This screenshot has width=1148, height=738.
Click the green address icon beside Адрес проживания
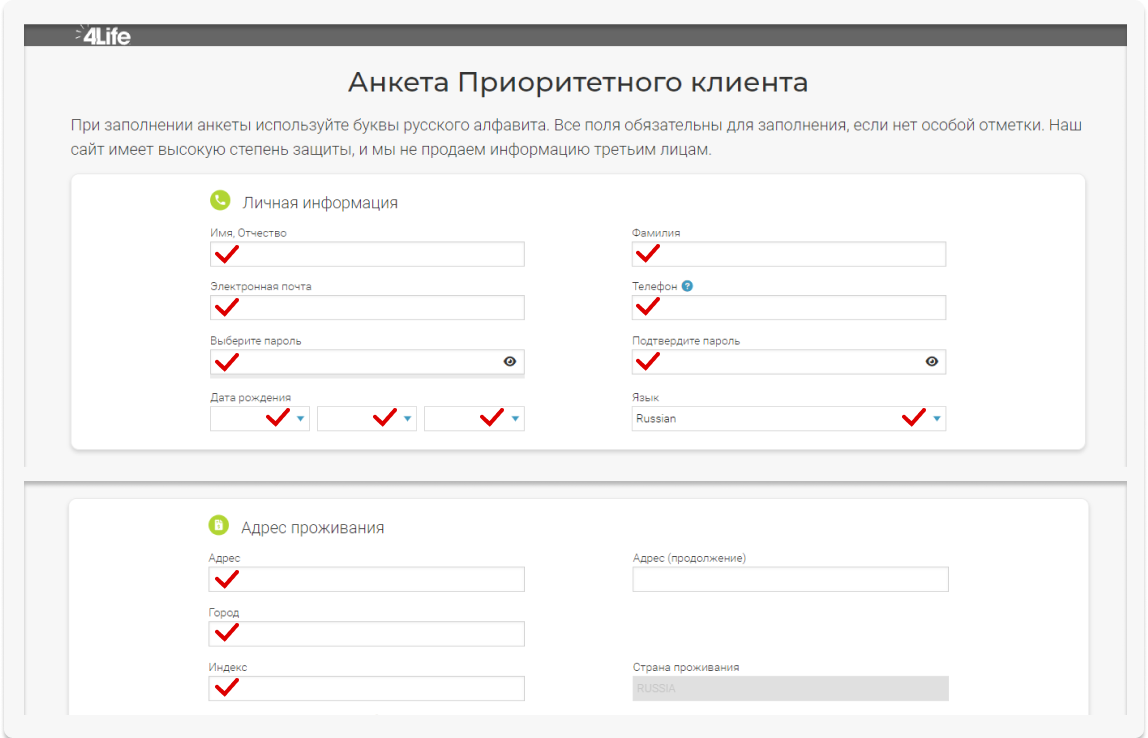tap(218, 526)
